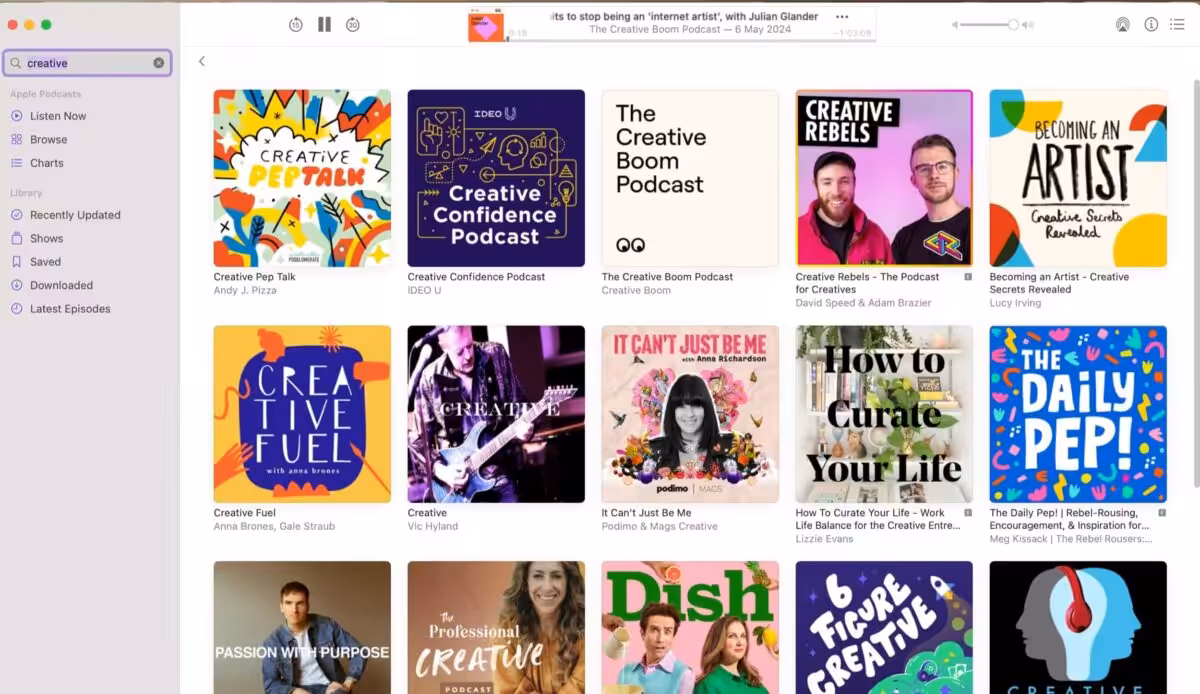The width and height of the screenshot is (1200, 694).
Task: Open It Can't Just Be Me artwork
Action: 690,414
